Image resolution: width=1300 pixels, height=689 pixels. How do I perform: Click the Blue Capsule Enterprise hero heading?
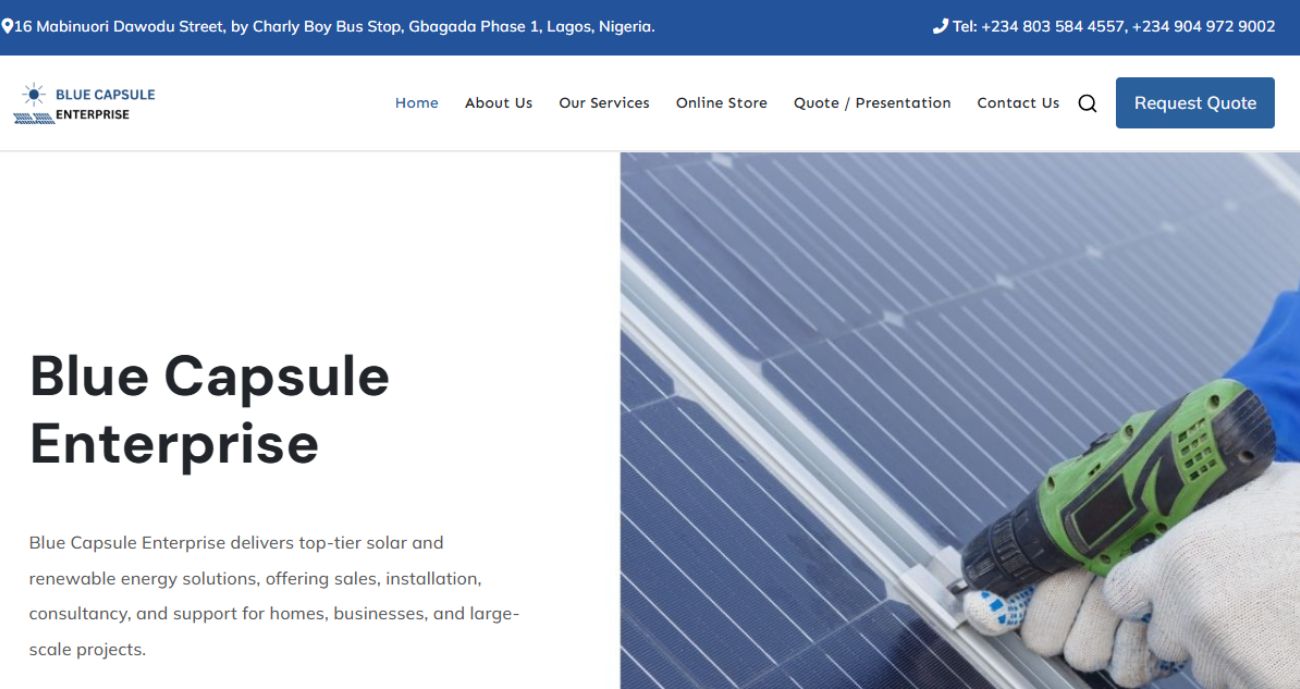[210, 409]
